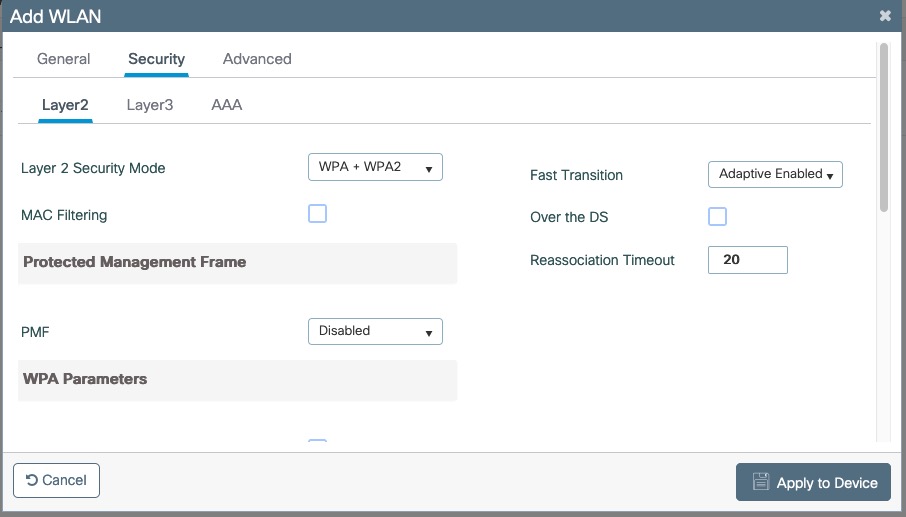The height and width of the screenshot is (517, 906).
Task: Select the Layer2 sub-tab
Action: point(65,104)
